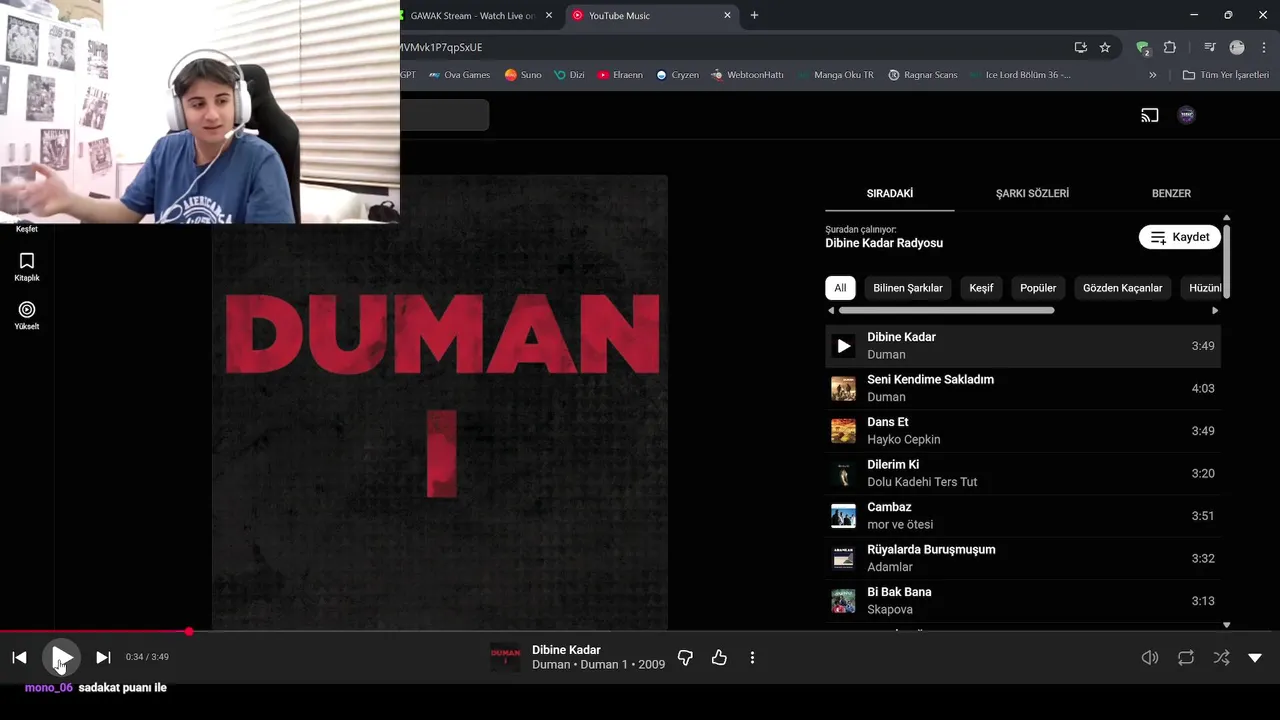Like the song Dibine Kadar
Viewport: 1280px width, 720px height.
(x=719, y=657)
